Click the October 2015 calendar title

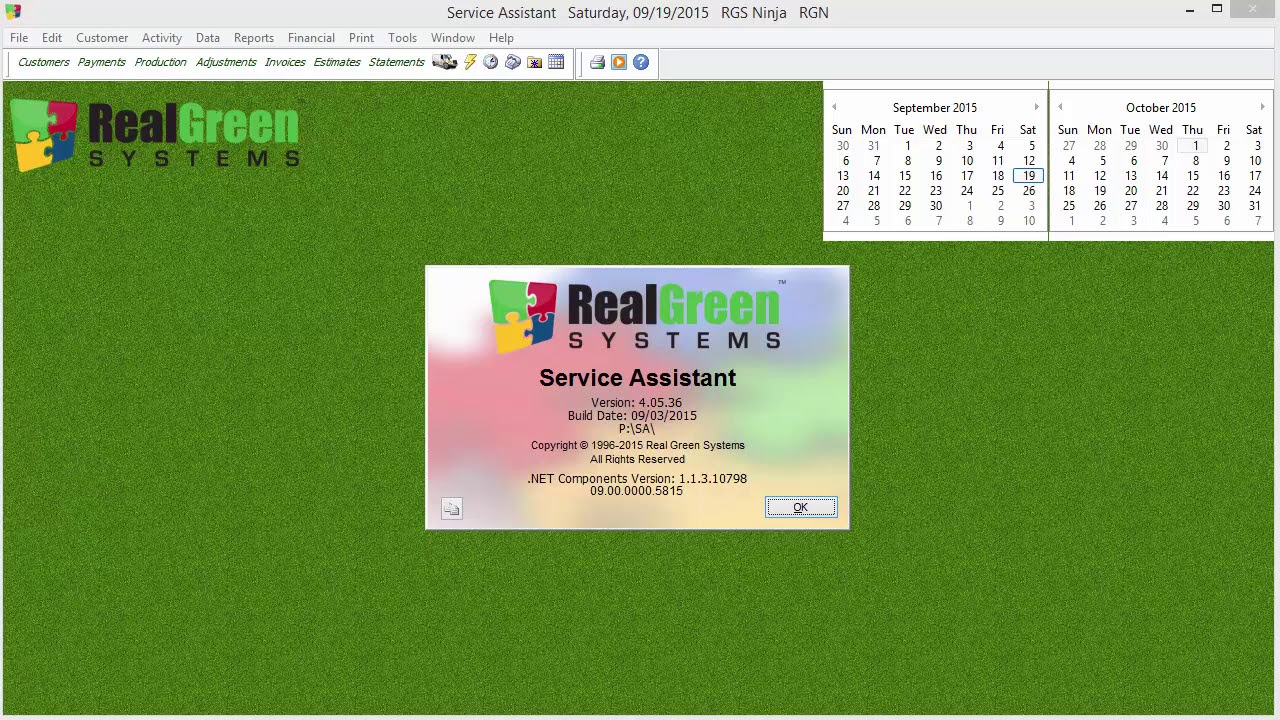1161,107
